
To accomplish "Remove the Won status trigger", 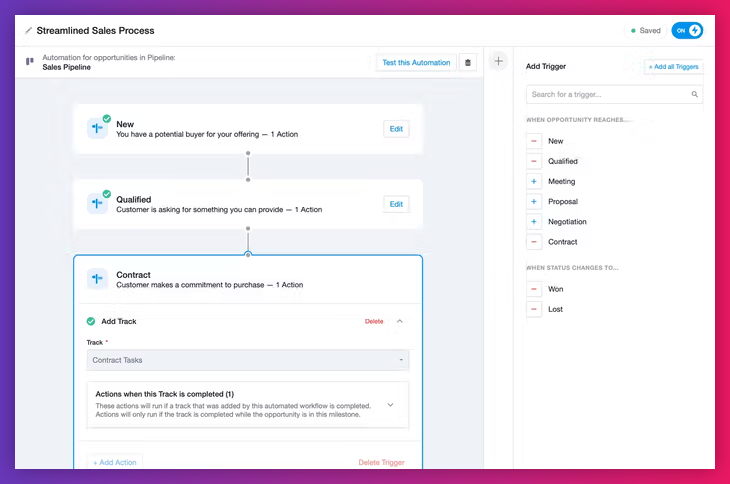I will tap(534, 289).
